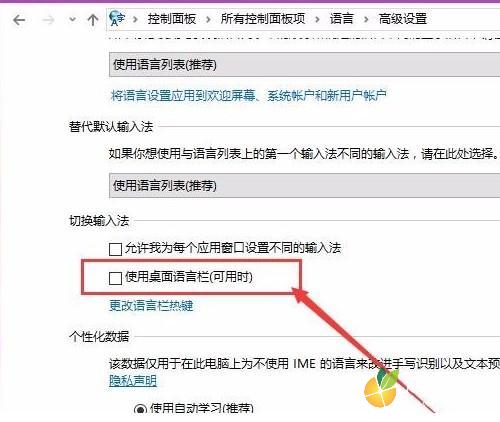Viewport: 500px width, 422px height.
Task: Go back with the left arrow button
Action: (19, 20)
